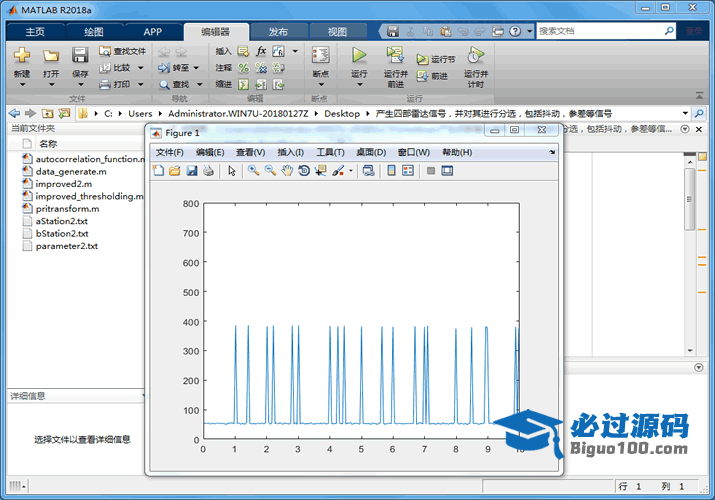Viewport: 715px width, 500px height.
Task: Click the 打开 (Open) folder icon
Action: 51,56
